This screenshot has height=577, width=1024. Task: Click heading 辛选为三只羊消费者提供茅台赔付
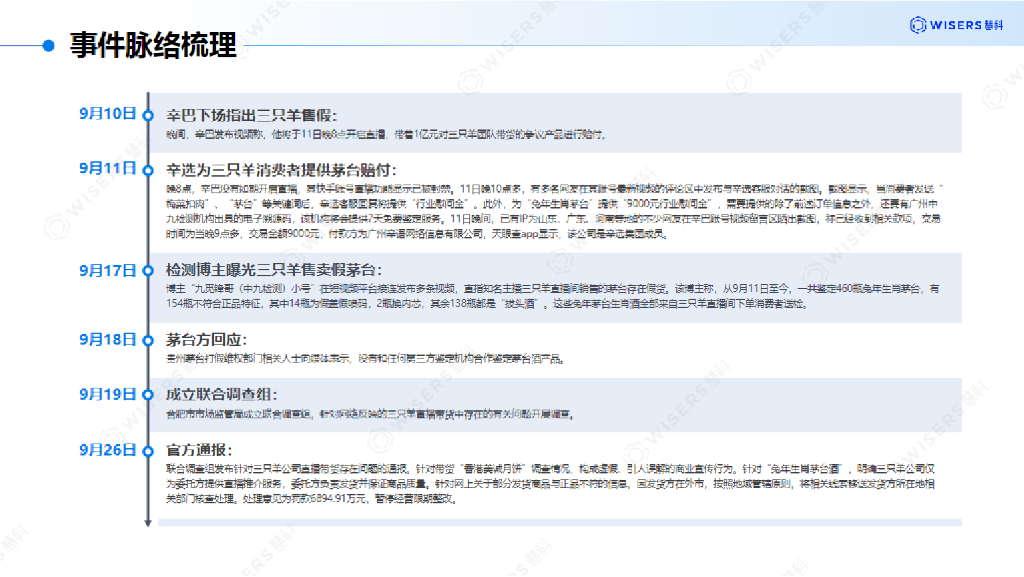click(x=281, y=170)
